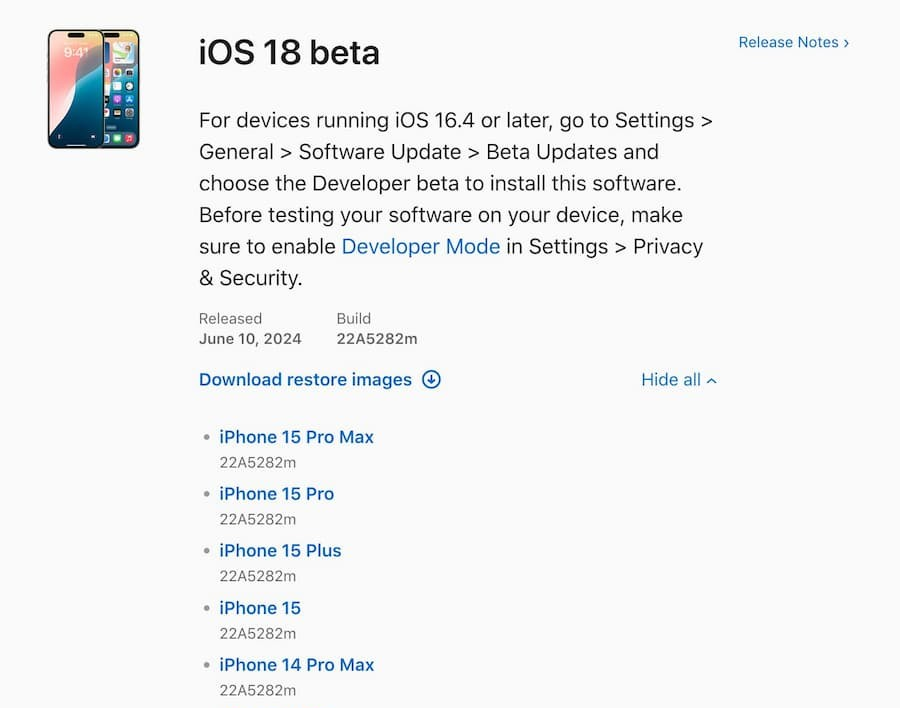Download iPhone 15 Pro Max restore image
This screenshot has width=900, height=708.
coord(296,437)
